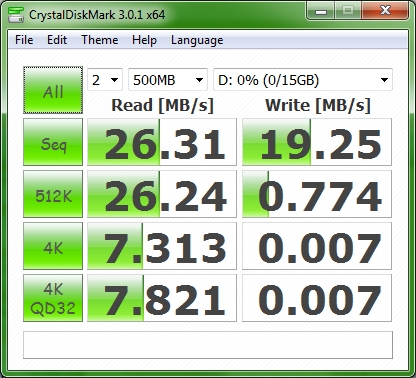
Task: Click the 4K QD32 write value 0.007
Action: pyautogui.click(x=317, y=298)
